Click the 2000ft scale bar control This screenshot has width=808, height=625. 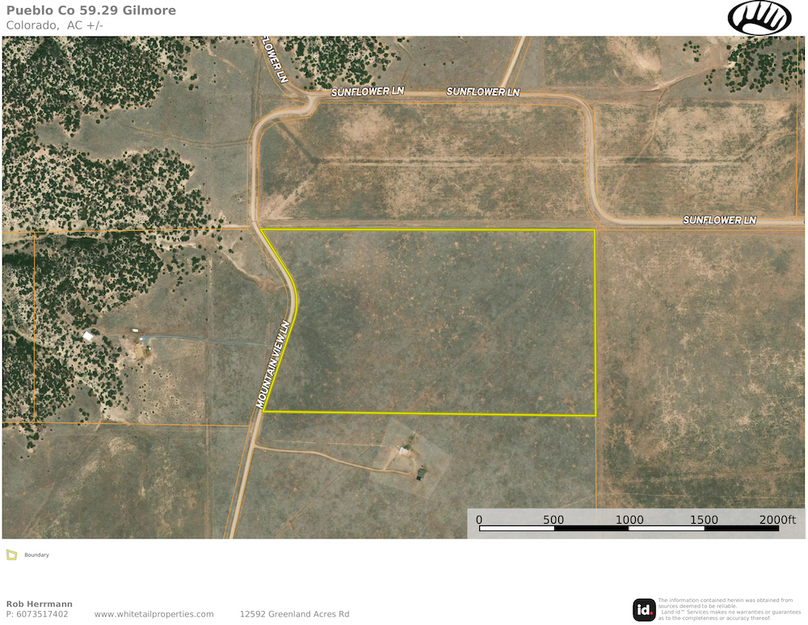coord(777,520)
